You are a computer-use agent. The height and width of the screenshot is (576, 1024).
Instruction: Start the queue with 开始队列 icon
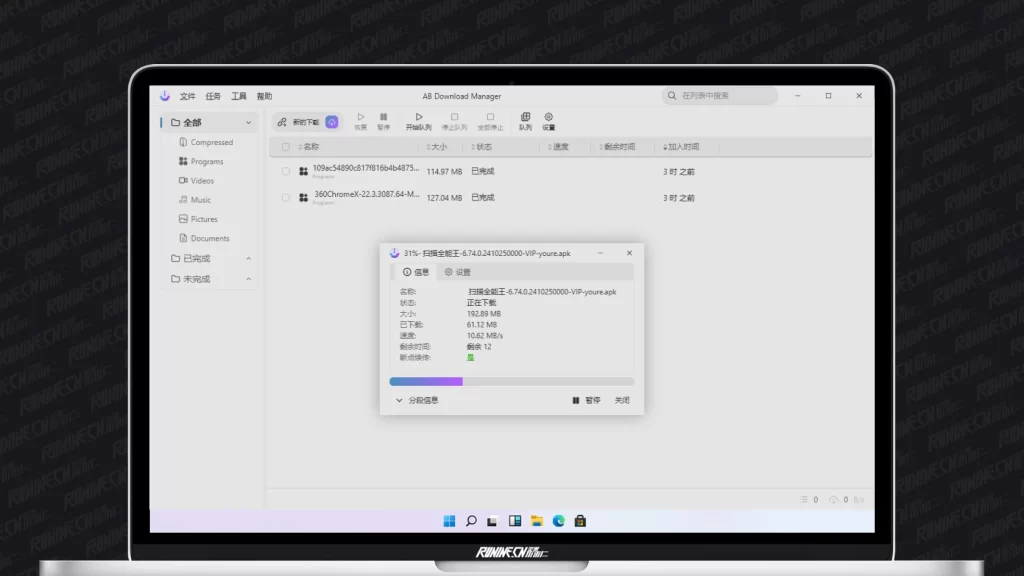[x=419, y=121]
